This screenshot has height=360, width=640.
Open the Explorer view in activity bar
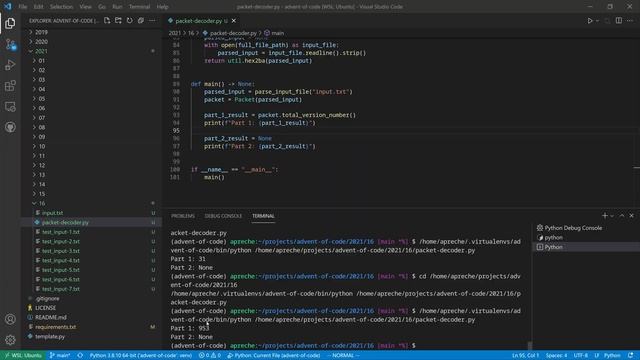point(10,23)
